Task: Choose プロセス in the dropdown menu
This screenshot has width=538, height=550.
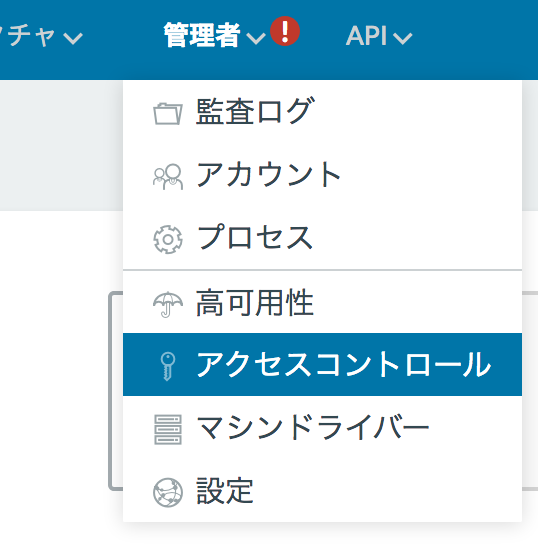Action: 322,238
